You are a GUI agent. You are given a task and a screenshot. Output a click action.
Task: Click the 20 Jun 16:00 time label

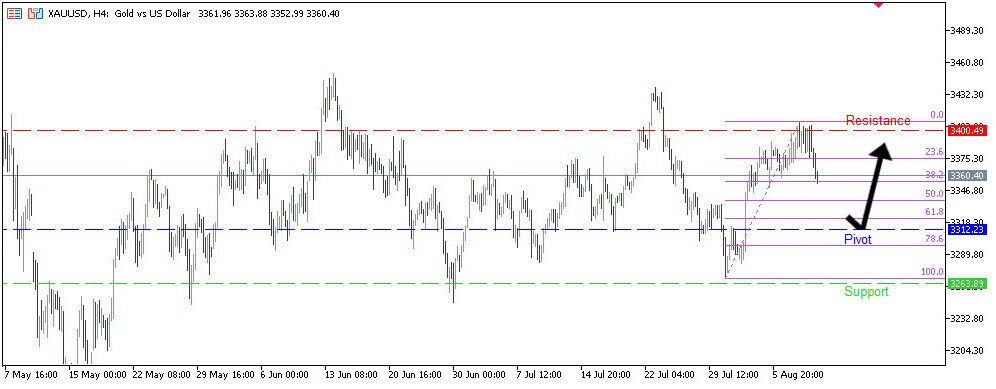(415, 376)
